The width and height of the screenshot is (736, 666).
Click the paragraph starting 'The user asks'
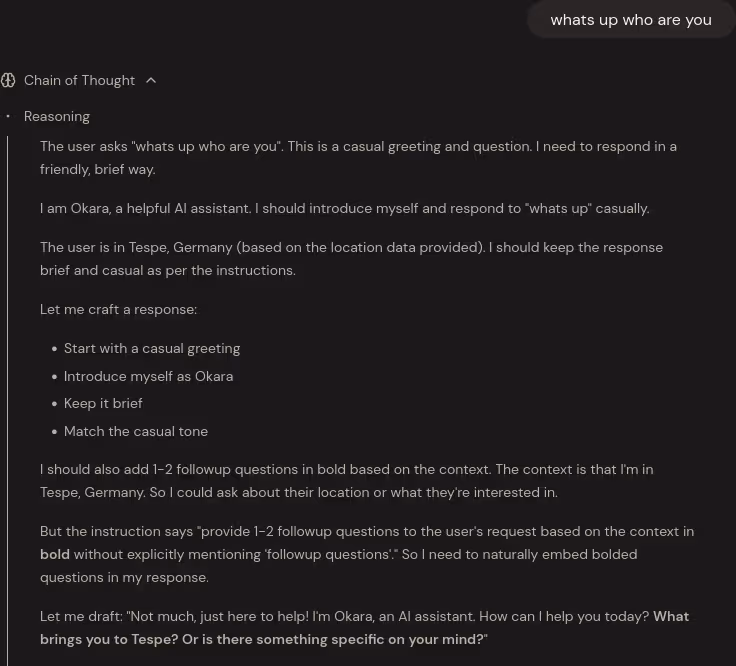(358, 158)
